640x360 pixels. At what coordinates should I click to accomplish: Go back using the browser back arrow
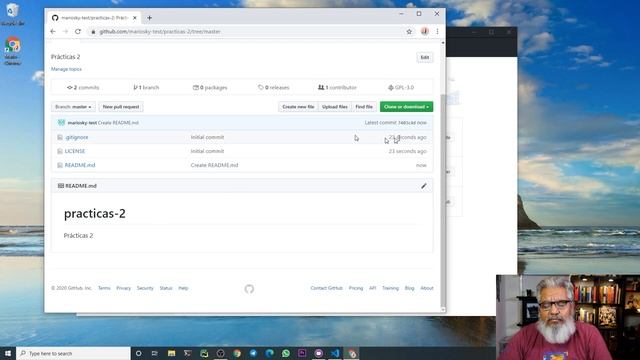53,31
